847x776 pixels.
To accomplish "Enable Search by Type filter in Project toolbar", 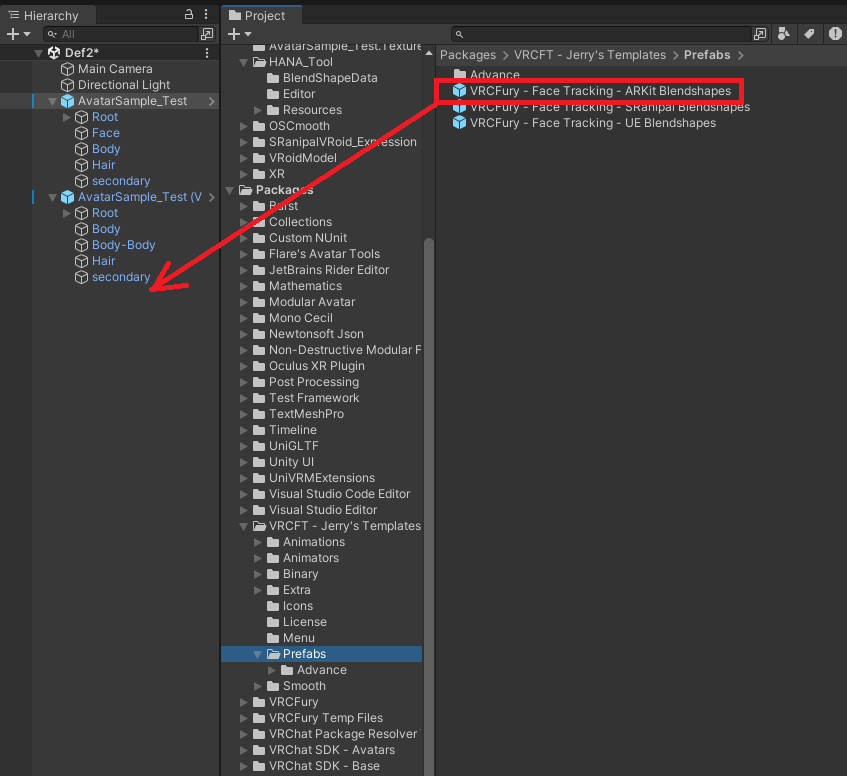I will click(x=785, y=33).
